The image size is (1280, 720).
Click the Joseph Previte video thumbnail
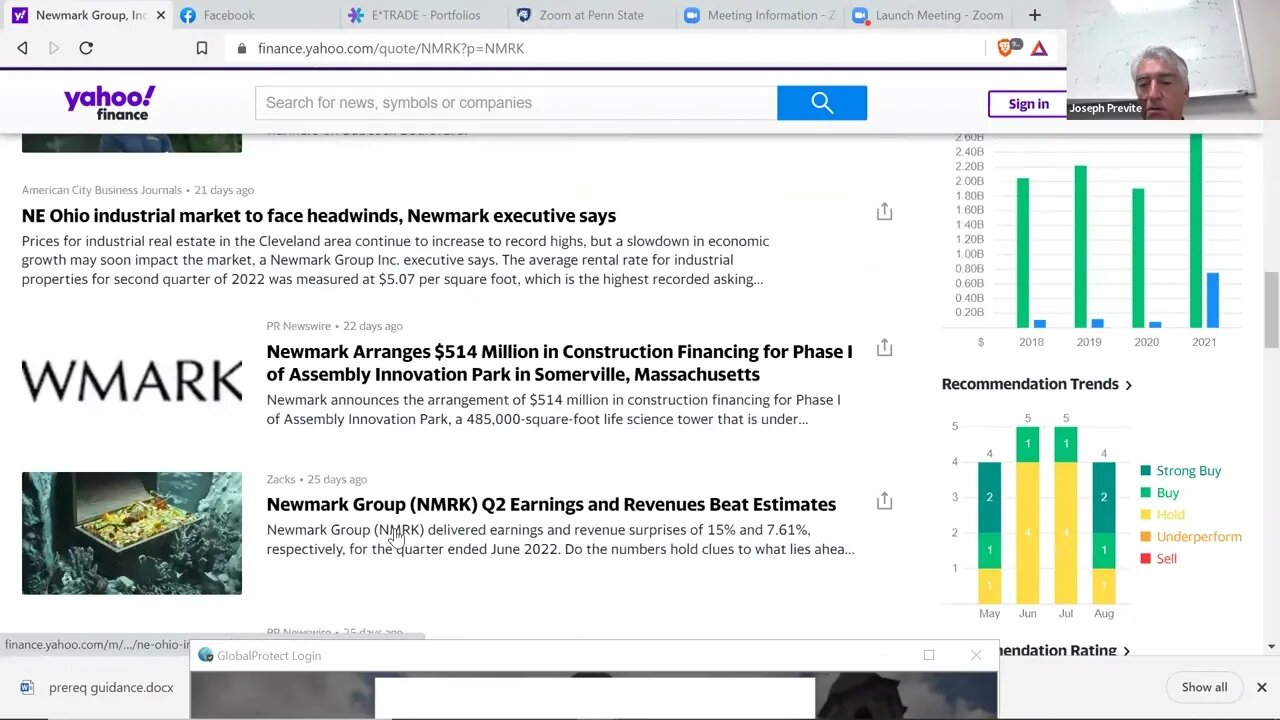[1173, 60]
